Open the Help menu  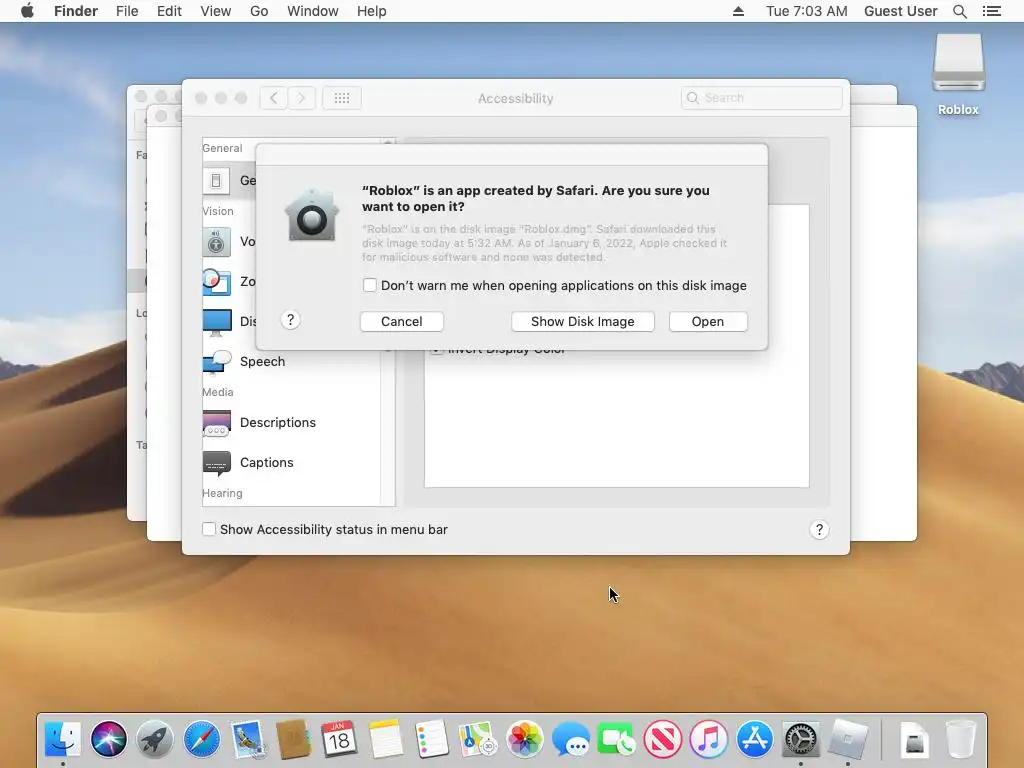pyautogui.click(x=372, y=11)
